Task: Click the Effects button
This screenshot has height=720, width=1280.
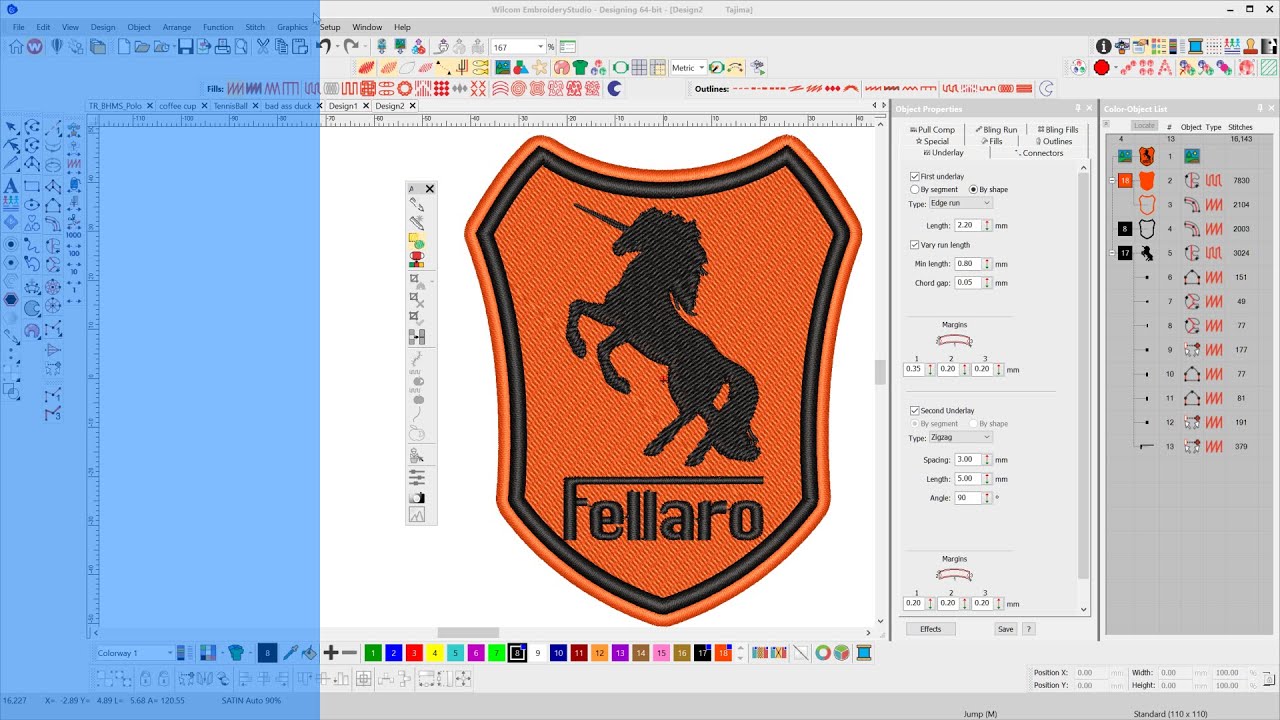Action: (x=931, y=629)
